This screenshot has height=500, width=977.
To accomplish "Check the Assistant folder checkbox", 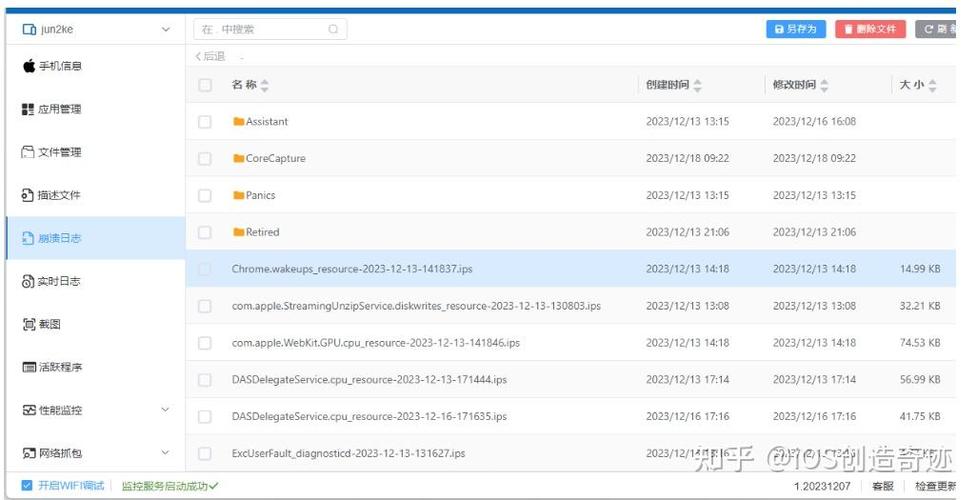I will pyautogui.click(x=205, y=122).
